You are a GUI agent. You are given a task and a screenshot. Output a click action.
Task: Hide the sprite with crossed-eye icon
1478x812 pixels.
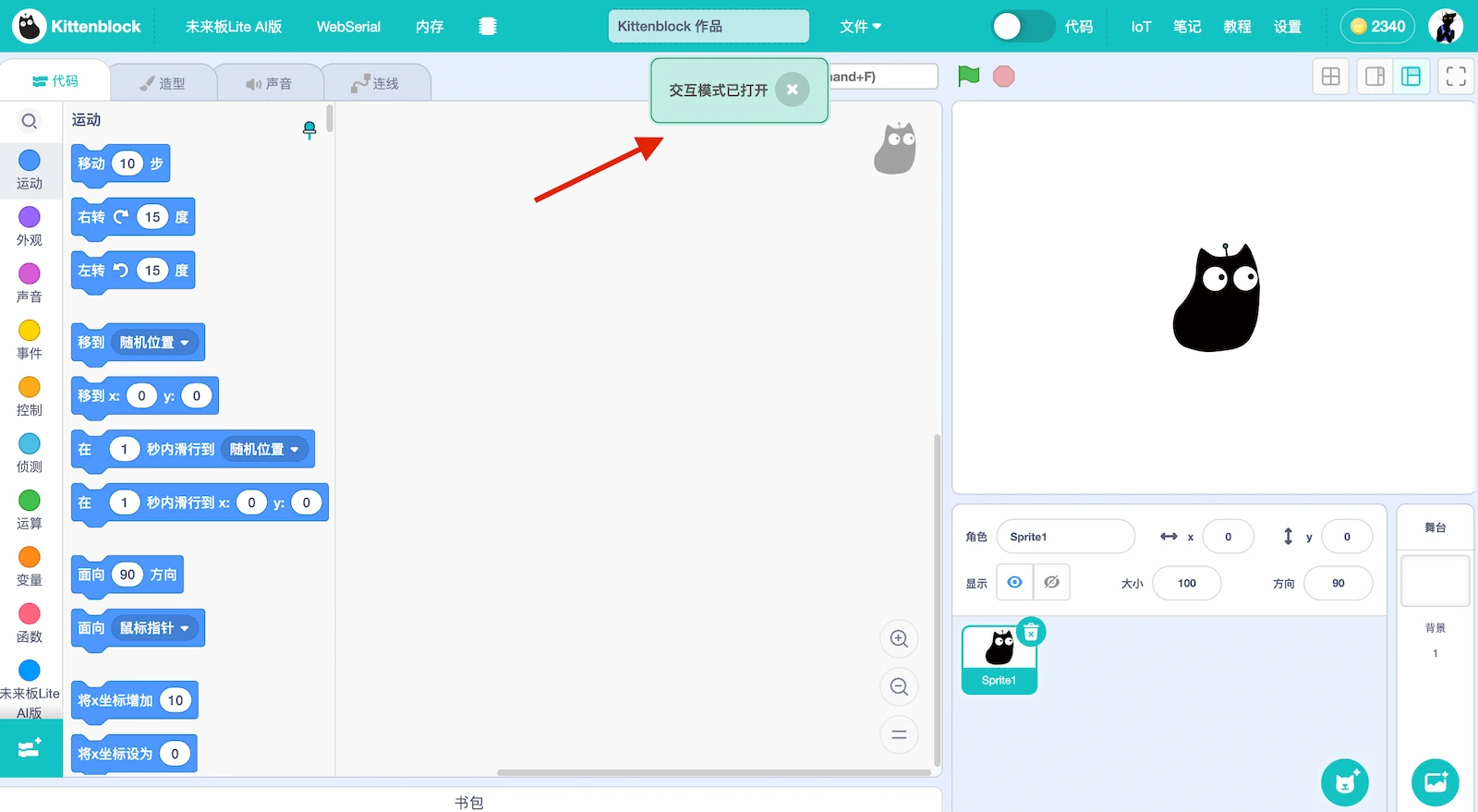coord(1051,582)
